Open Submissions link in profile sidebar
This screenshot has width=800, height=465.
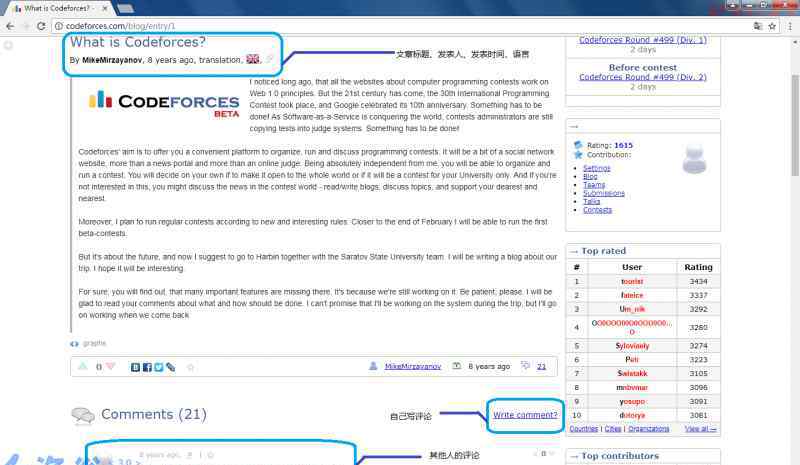point(604,193)
